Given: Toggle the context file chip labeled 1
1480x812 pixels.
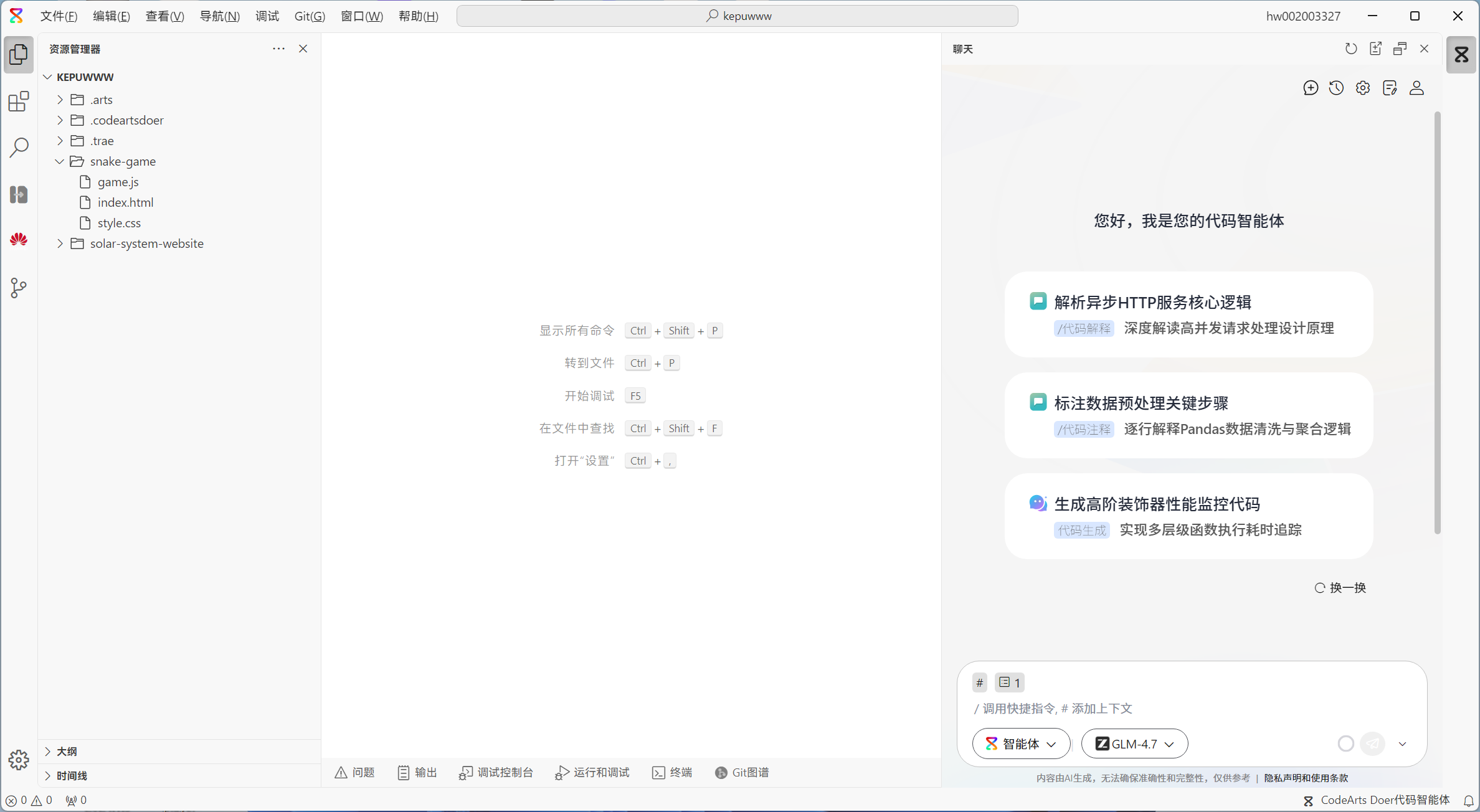Looking at the screenshot, I should tap(1009, 682).
